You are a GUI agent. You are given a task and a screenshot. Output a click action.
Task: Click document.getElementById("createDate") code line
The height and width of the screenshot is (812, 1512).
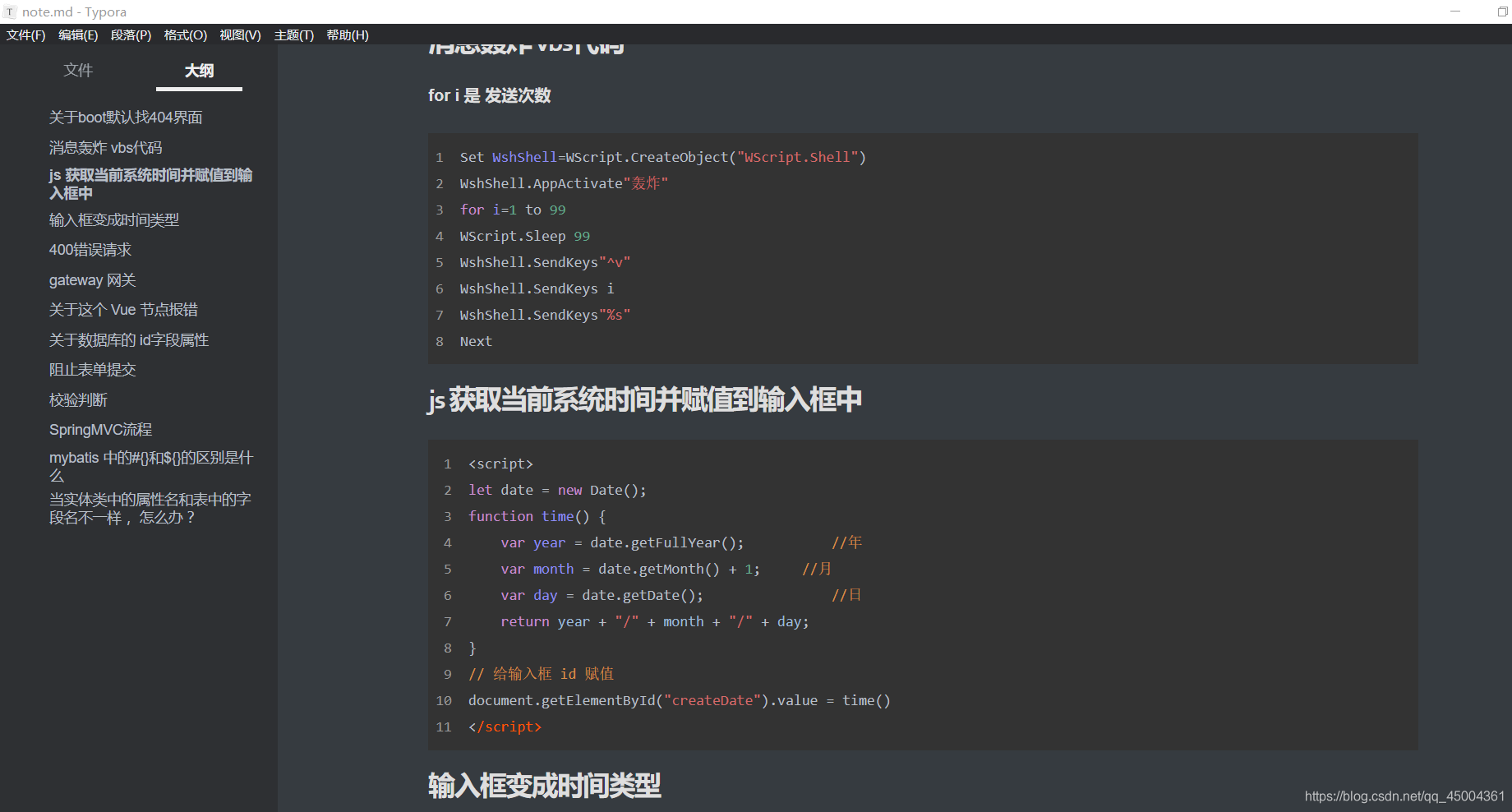(x=680, y=700)
